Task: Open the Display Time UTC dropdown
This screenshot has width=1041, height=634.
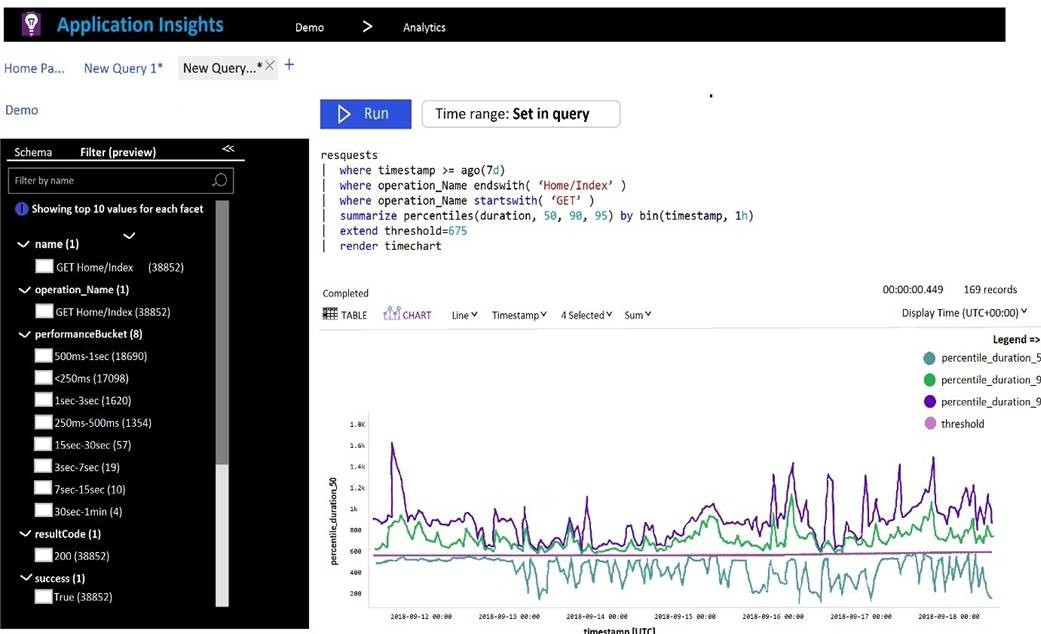Action: pyautogui.click(x=964, y=313)
